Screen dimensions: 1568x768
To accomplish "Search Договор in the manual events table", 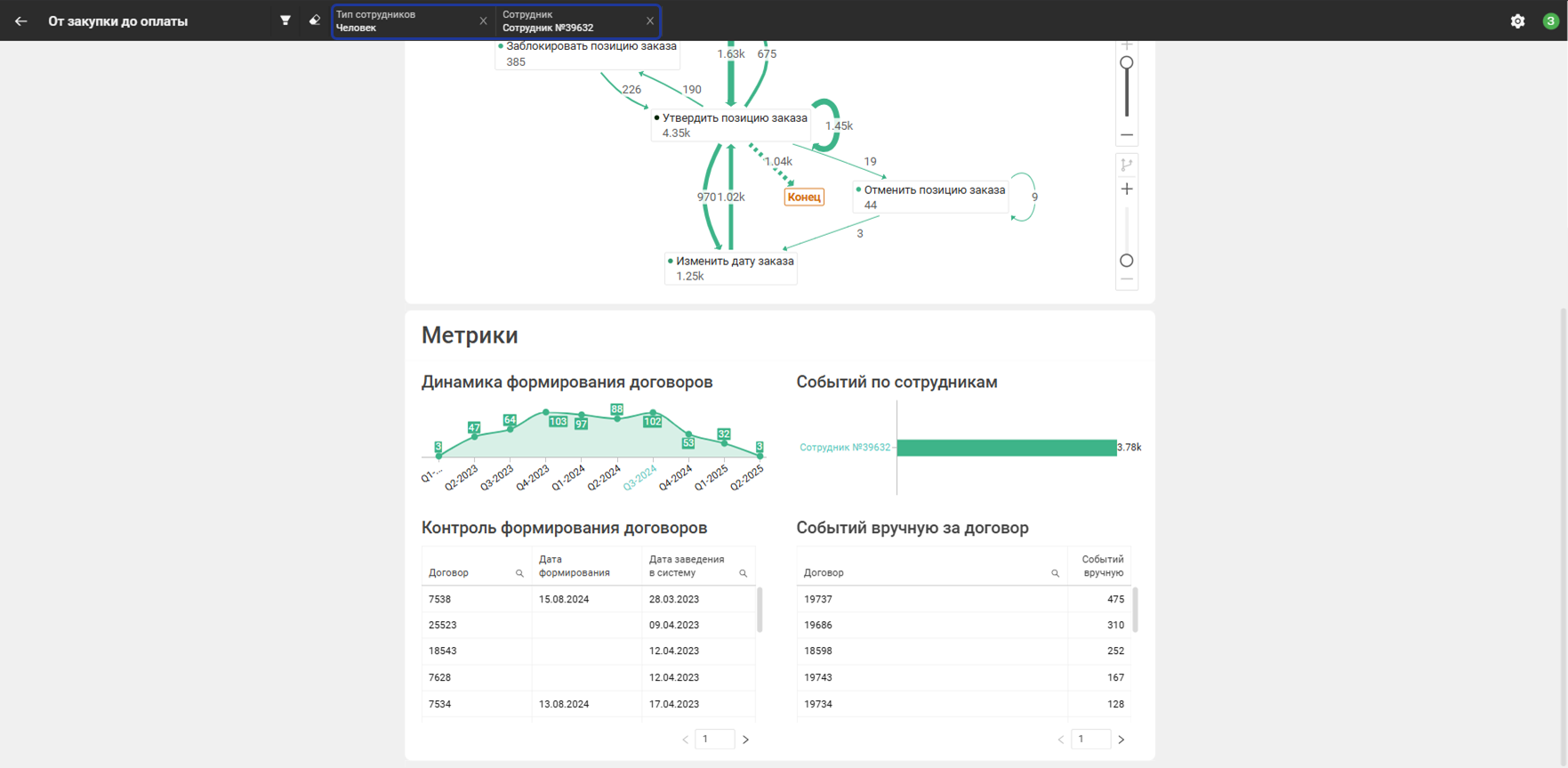I will coord(1055,574).
